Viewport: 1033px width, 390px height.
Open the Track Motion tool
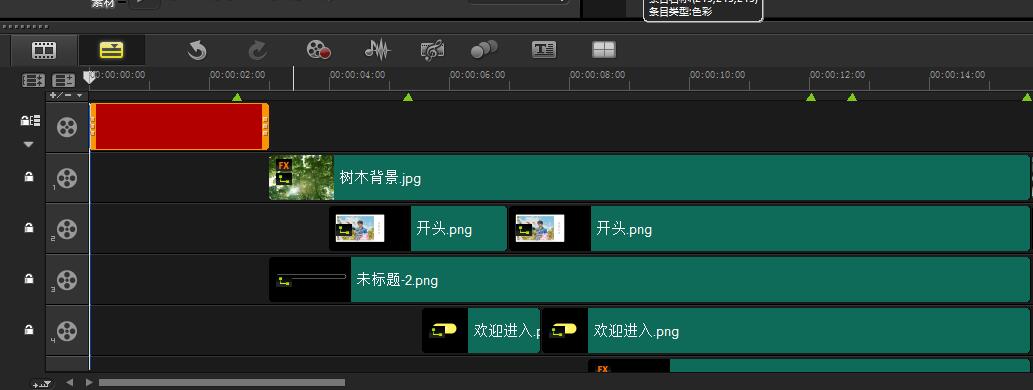point(484,50)
